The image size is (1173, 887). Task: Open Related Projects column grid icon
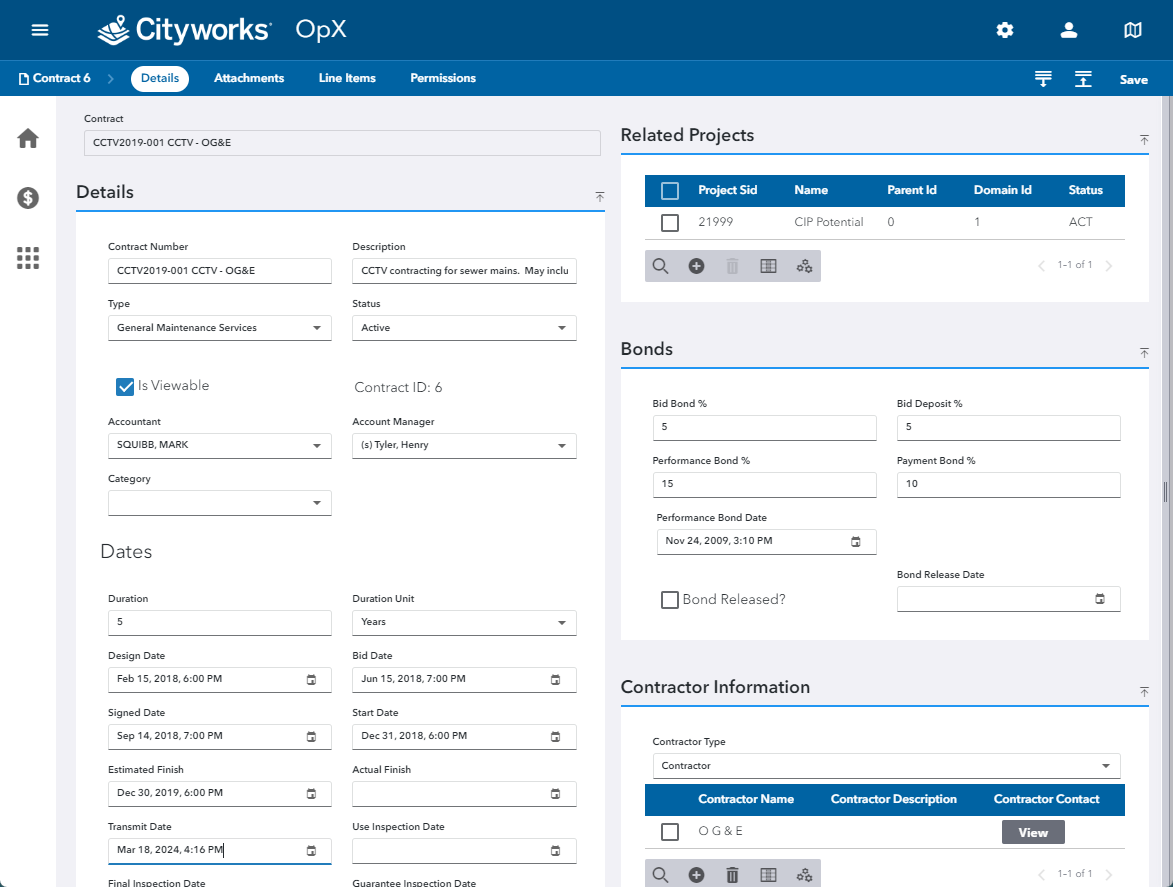(768, 266)
